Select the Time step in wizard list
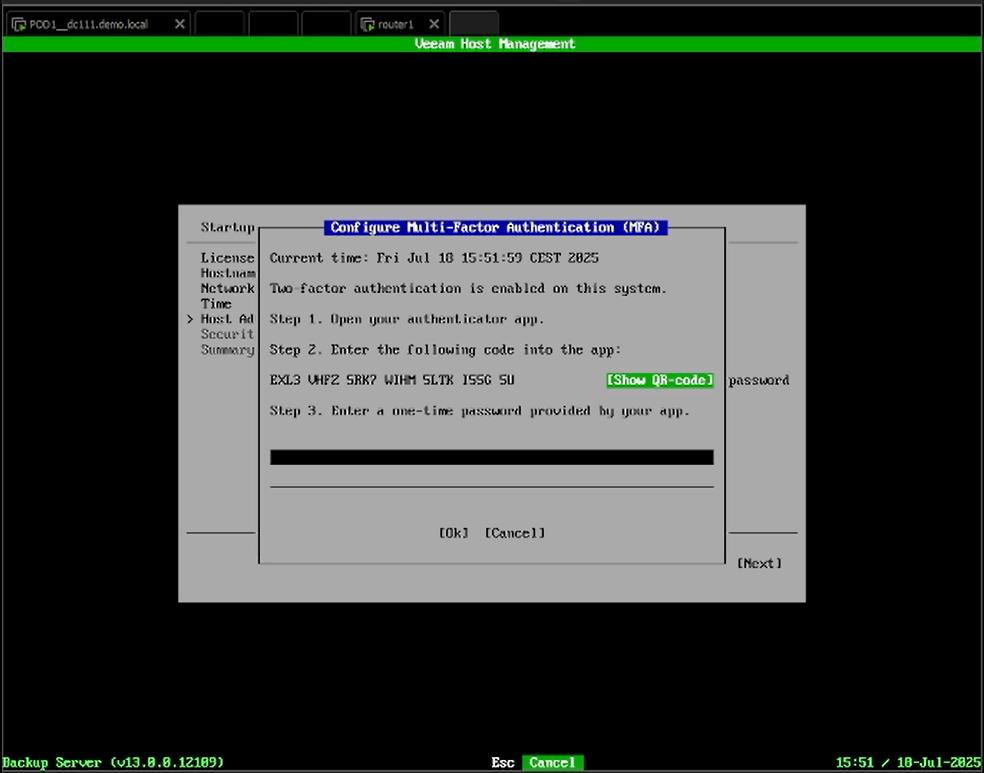The image size is (984, 773). pyautogui.click(x=216, y=303)
